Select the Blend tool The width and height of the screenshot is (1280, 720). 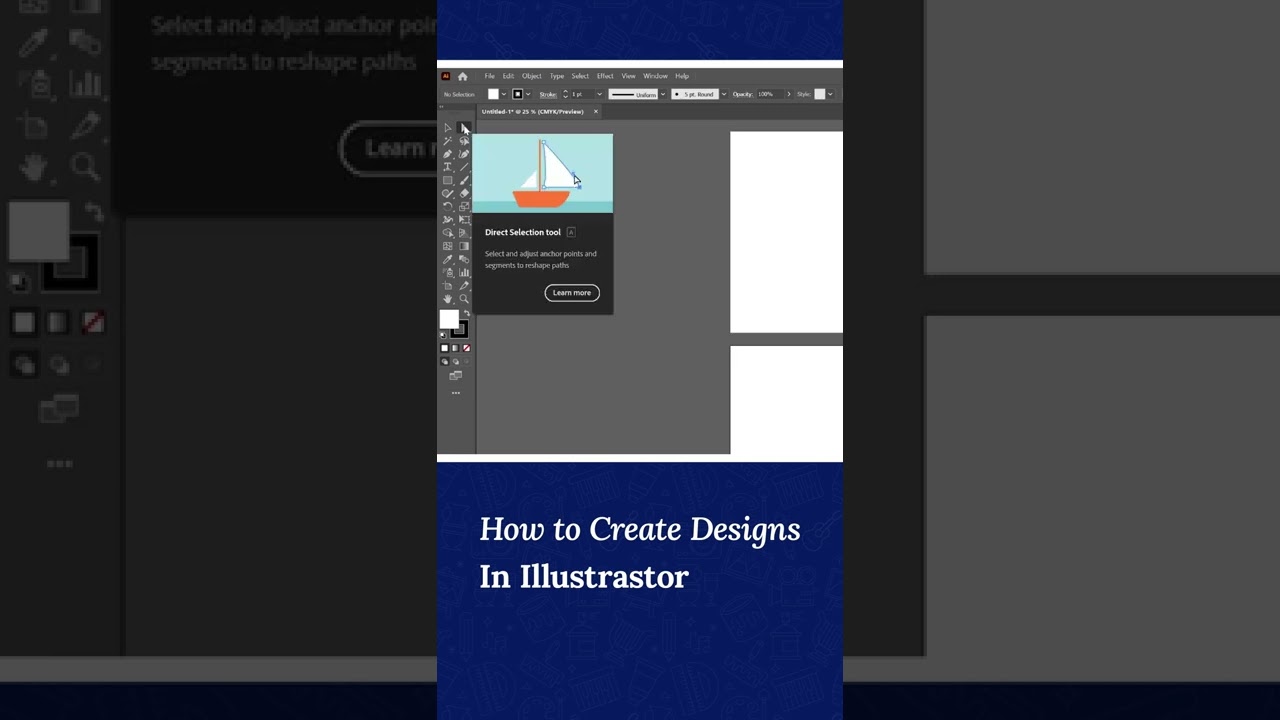[x=464, y=259]
